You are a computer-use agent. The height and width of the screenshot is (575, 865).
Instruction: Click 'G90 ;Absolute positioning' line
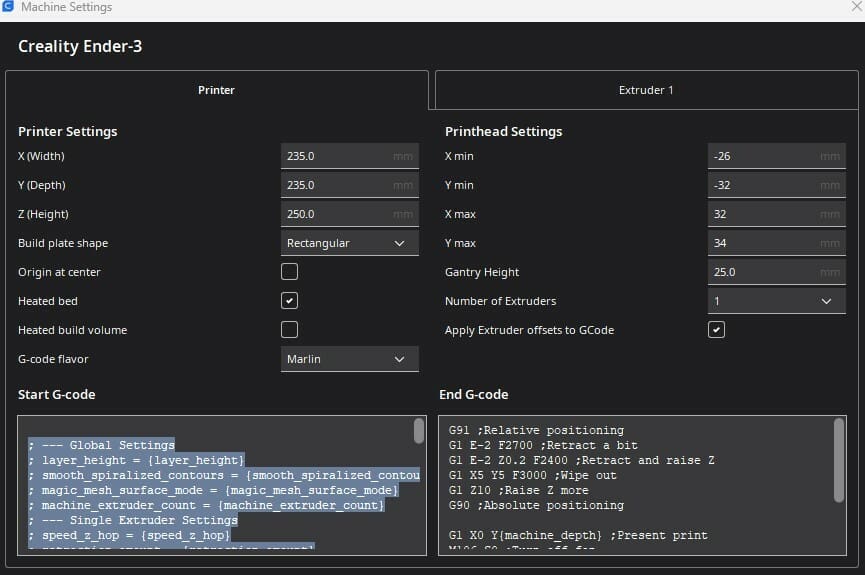pyautogui.click(x=536, y=505)
